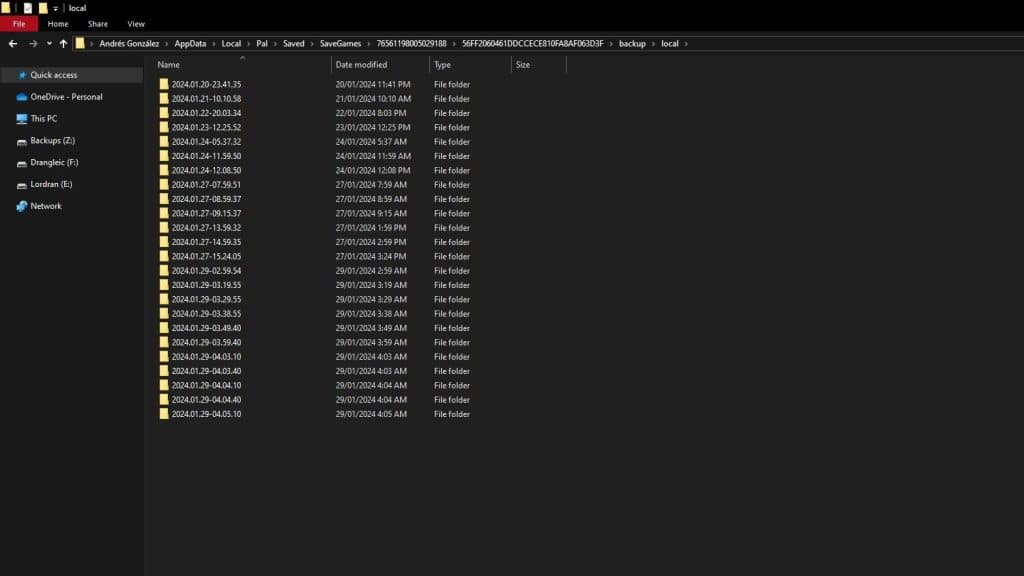
Task: Select folder 2024.01.21-10.10.58
Action: (206, 99)
